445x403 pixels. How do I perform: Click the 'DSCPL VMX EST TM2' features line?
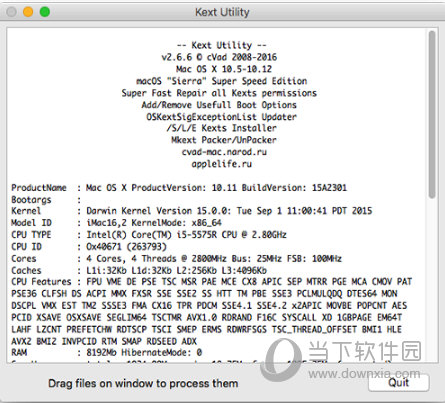(209, 306)
